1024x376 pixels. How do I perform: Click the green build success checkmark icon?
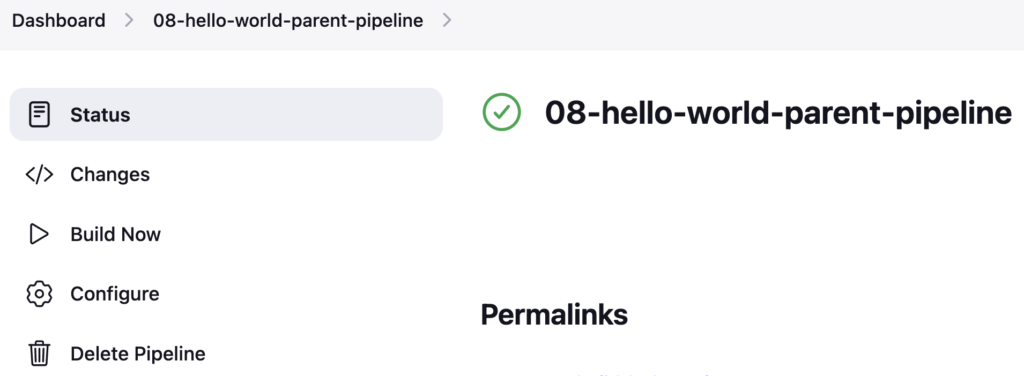pyautogui.click(x=502, y=112)
